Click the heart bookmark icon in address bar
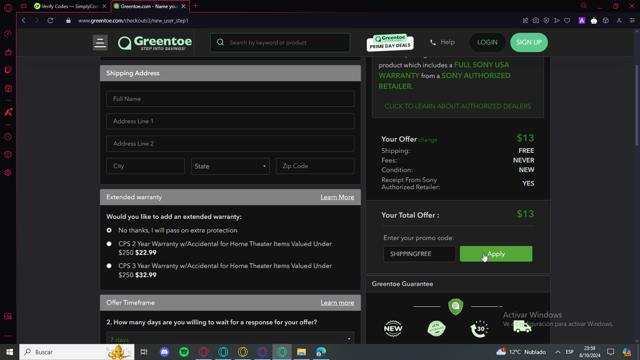This screenshot has width=640, height=360. [567, 20]
